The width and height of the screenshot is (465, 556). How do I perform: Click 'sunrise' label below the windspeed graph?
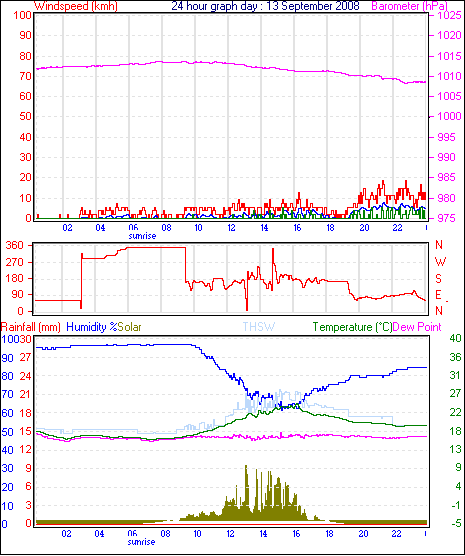(142, 236)
